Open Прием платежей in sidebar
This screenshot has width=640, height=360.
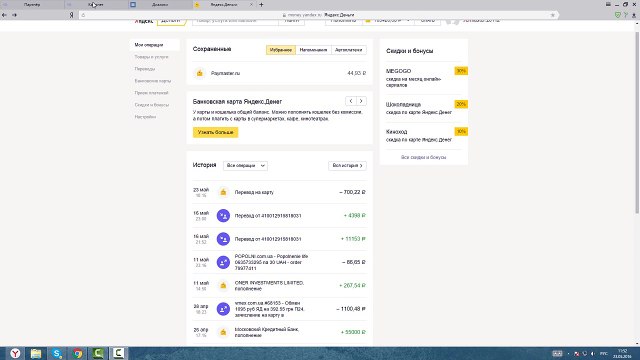tap(151, 93)
